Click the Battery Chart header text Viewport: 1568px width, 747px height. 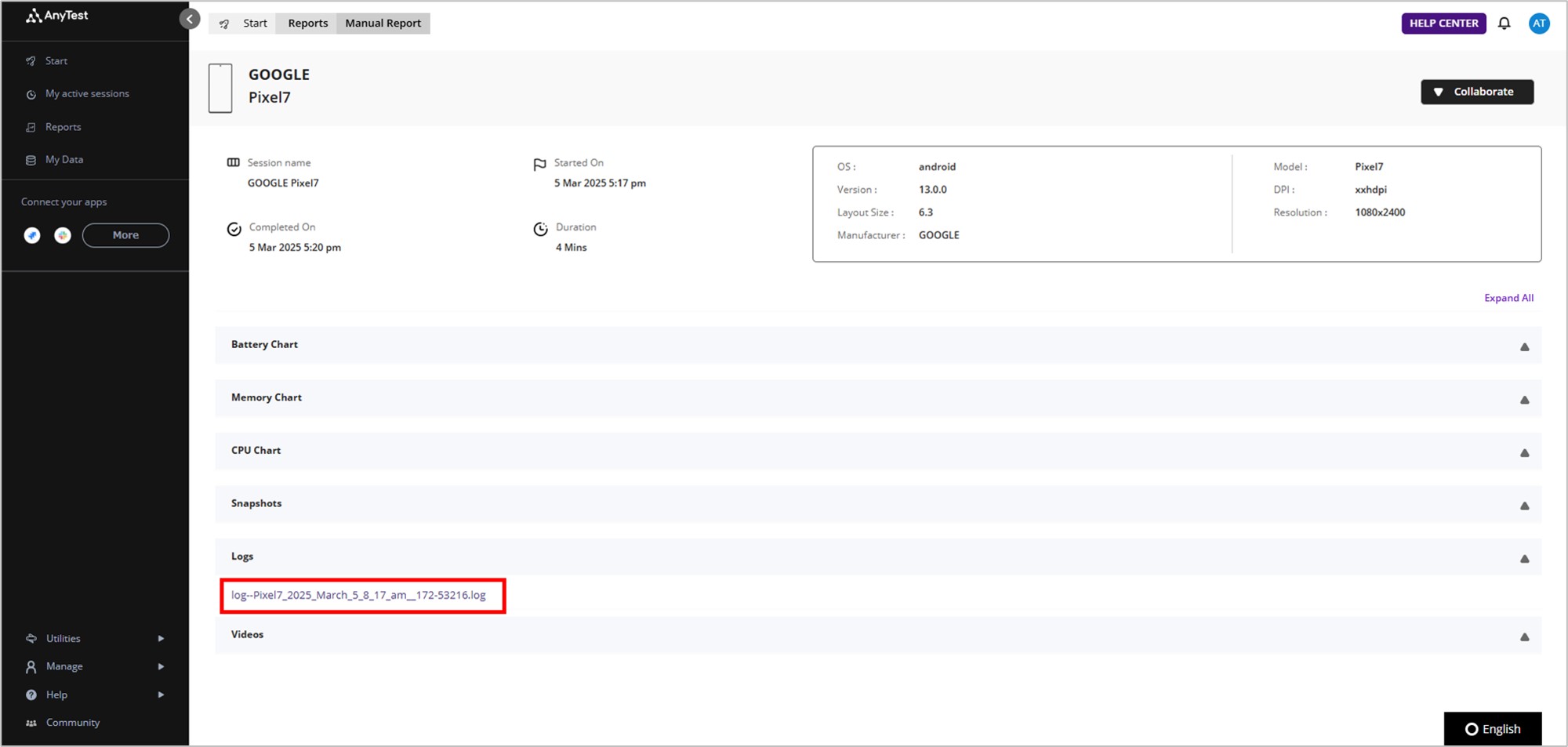click(x=264, y=344)
